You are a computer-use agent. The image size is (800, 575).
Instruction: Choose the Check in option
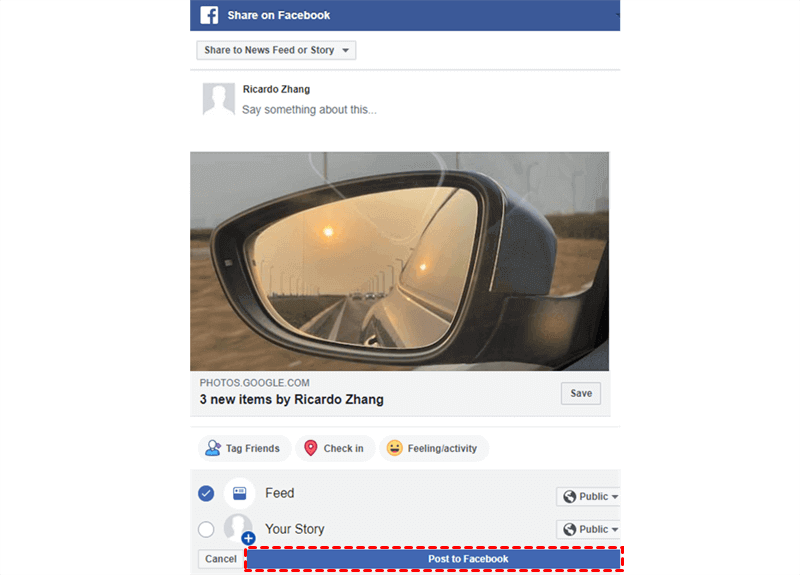tap(335, 448)
